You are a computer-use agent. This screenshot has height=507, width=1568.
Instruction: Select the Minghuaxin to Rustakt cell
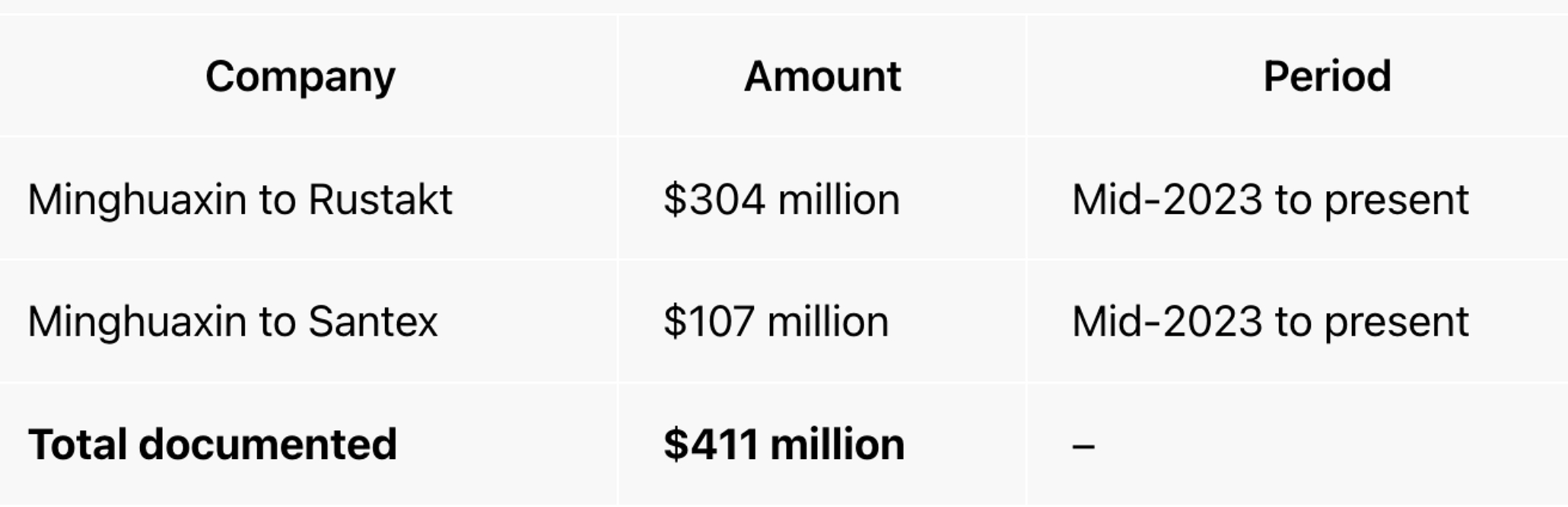coord(240,200)
